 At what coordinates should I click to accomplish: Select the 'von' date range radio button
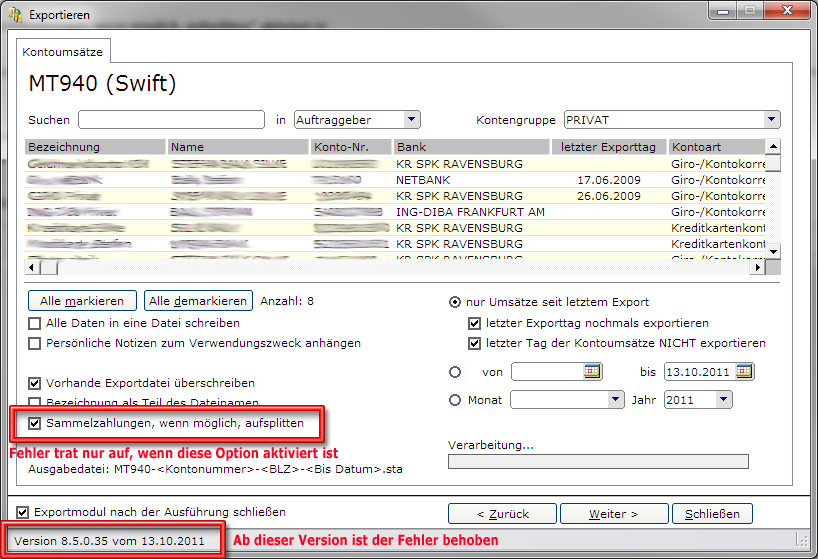coord(455,372)
